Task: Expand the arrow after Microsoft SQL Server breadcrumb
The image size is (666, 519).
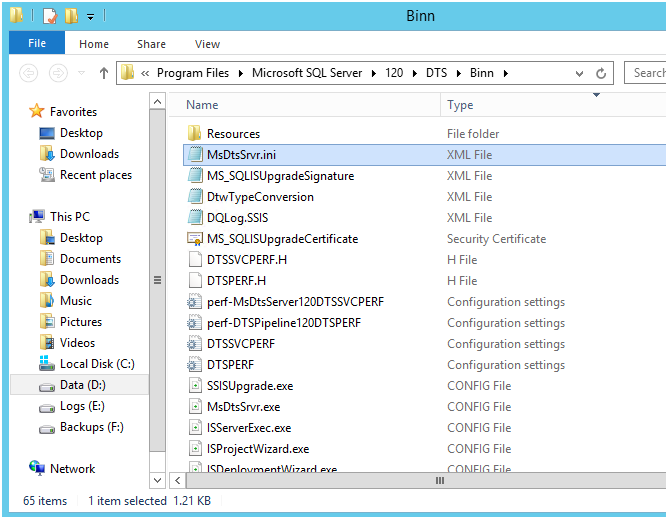Action: [374, 73]
